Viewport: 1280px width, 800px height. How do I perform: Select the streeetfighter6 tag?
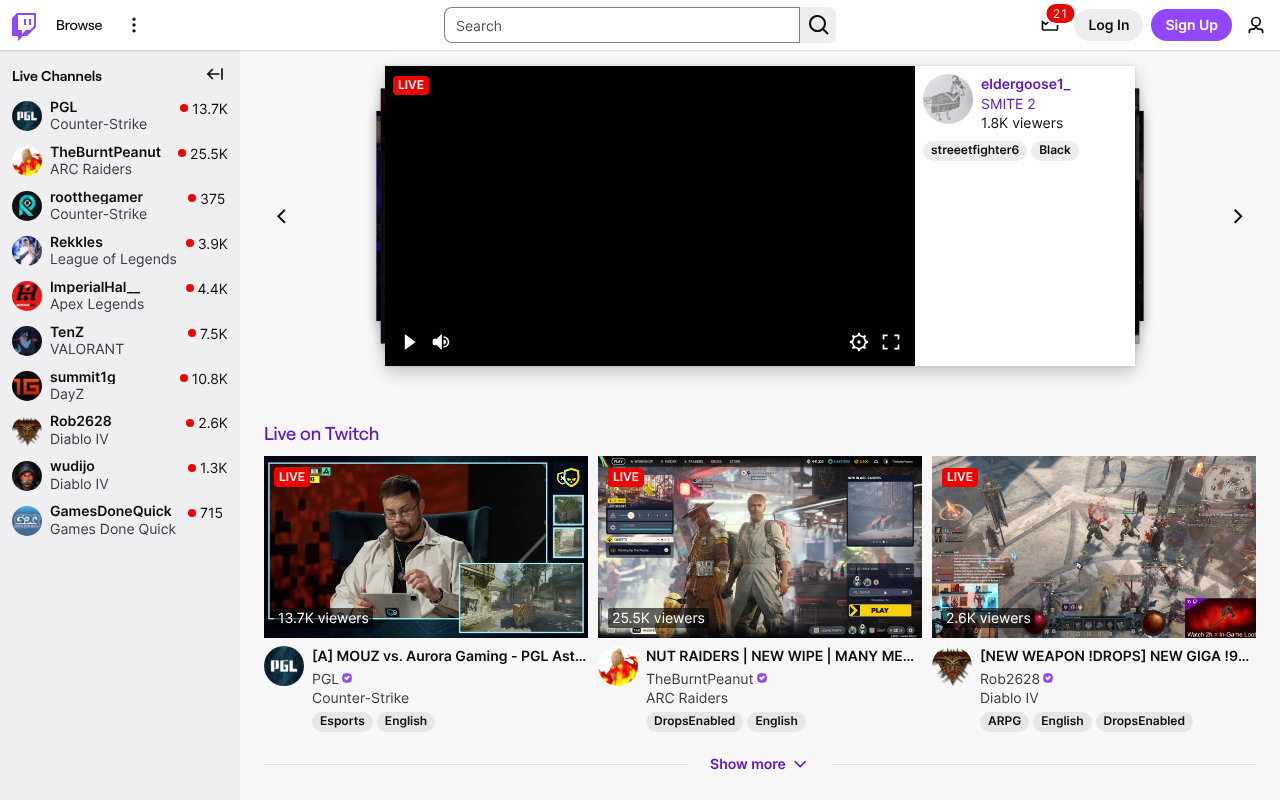pos(975,150)
